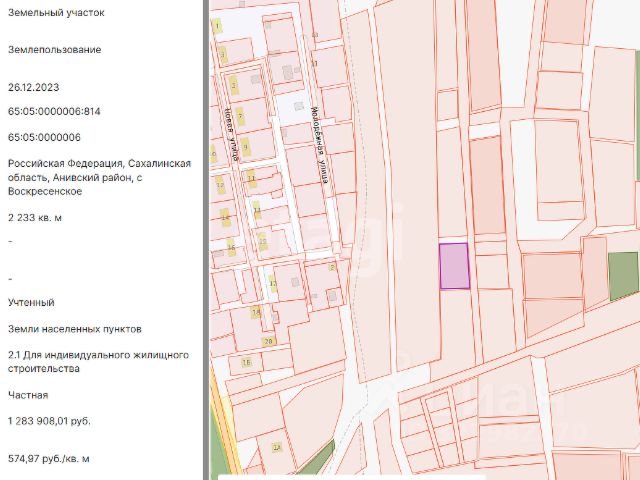Select ownership type 'Частная'
The width and height of the screenshot is (640, 480).
coord(28,395)
